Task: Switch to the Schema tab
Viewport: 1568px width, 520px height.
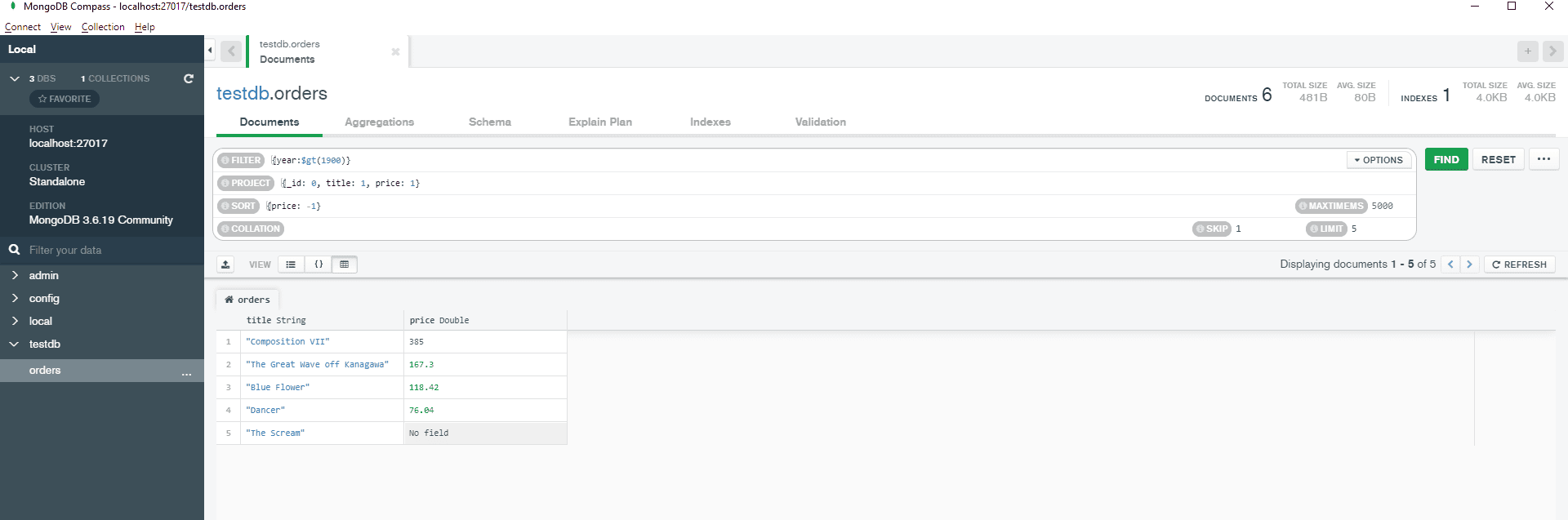Action: pos(490,122)
